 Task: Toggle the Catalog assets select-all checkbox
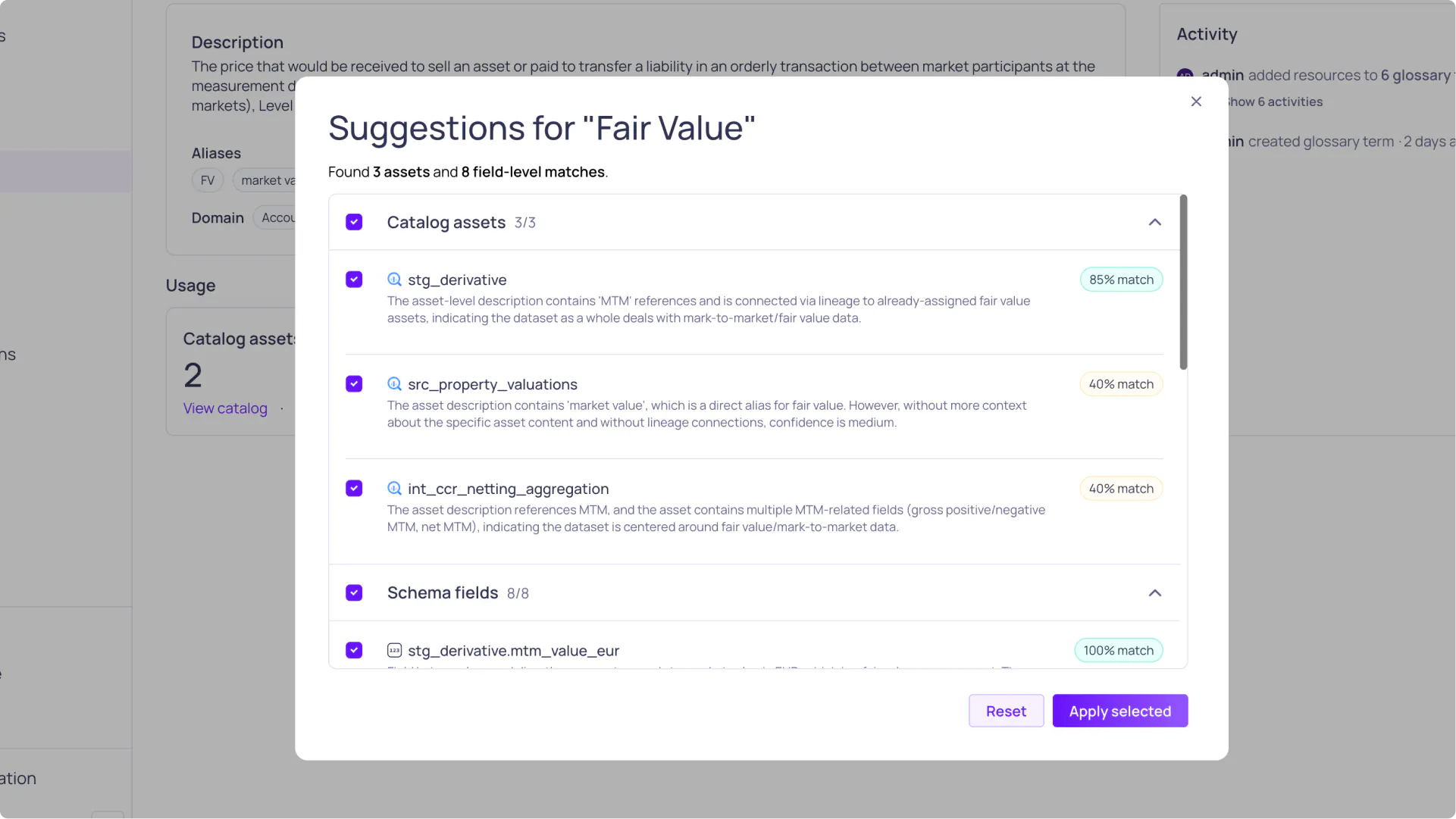[354, 222]
